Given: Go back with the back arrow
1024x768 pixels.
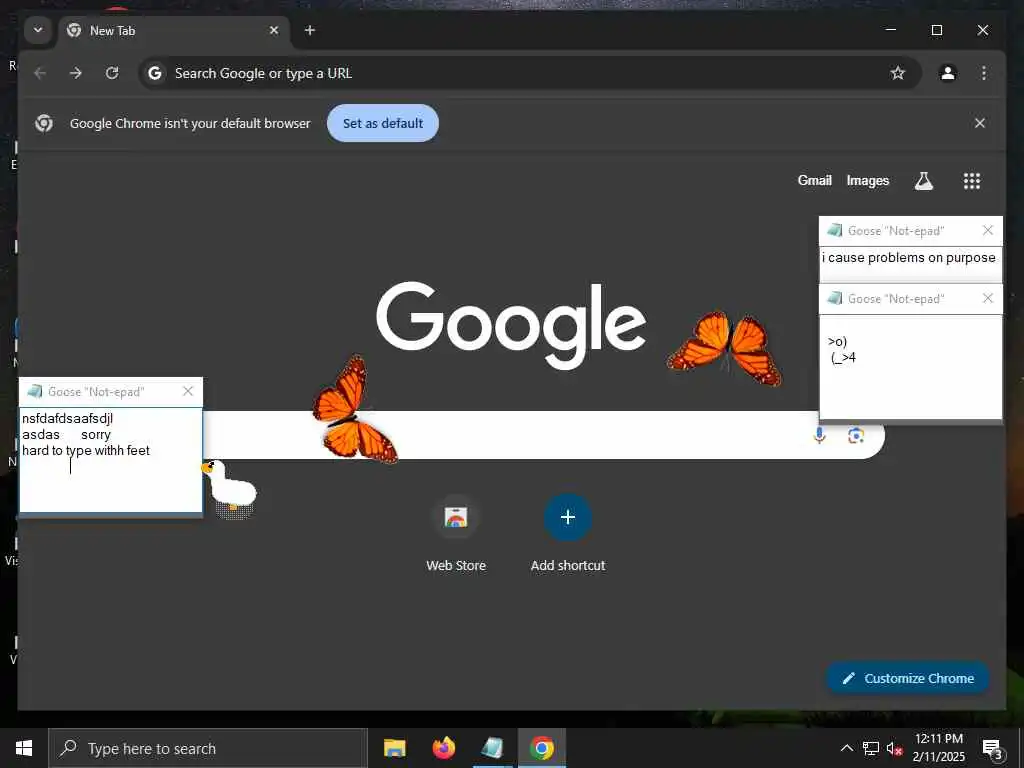Looking at the screenshot, I should coord(40,73).
